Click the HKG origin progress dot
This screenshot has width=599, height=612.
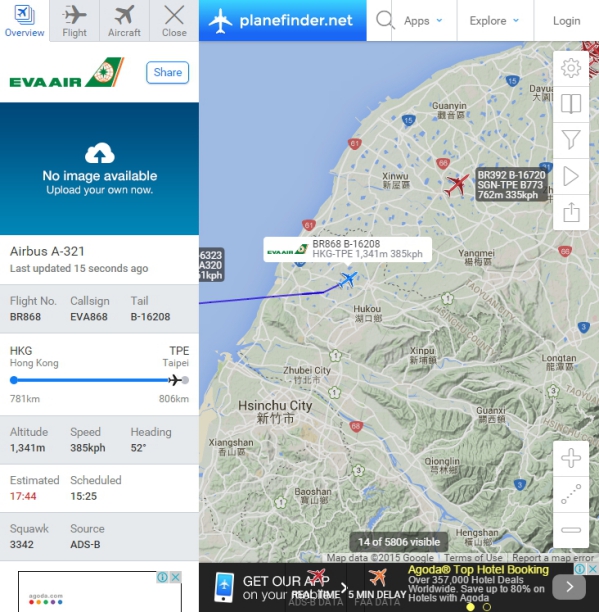click(14, 380)
